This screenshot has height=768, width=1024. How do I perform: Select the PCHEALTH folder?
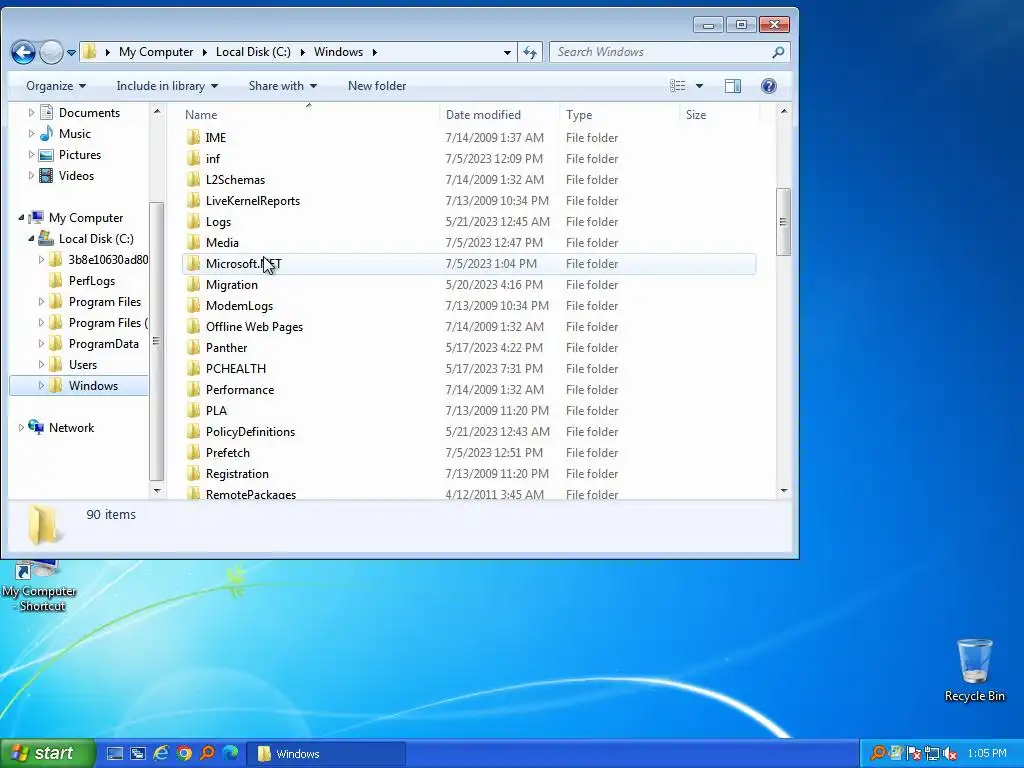coord(236,368)
